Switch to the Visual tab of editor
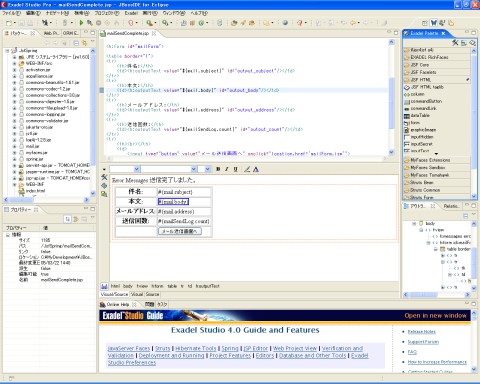This screenshot has width=480, height=384. pos(137,294)
